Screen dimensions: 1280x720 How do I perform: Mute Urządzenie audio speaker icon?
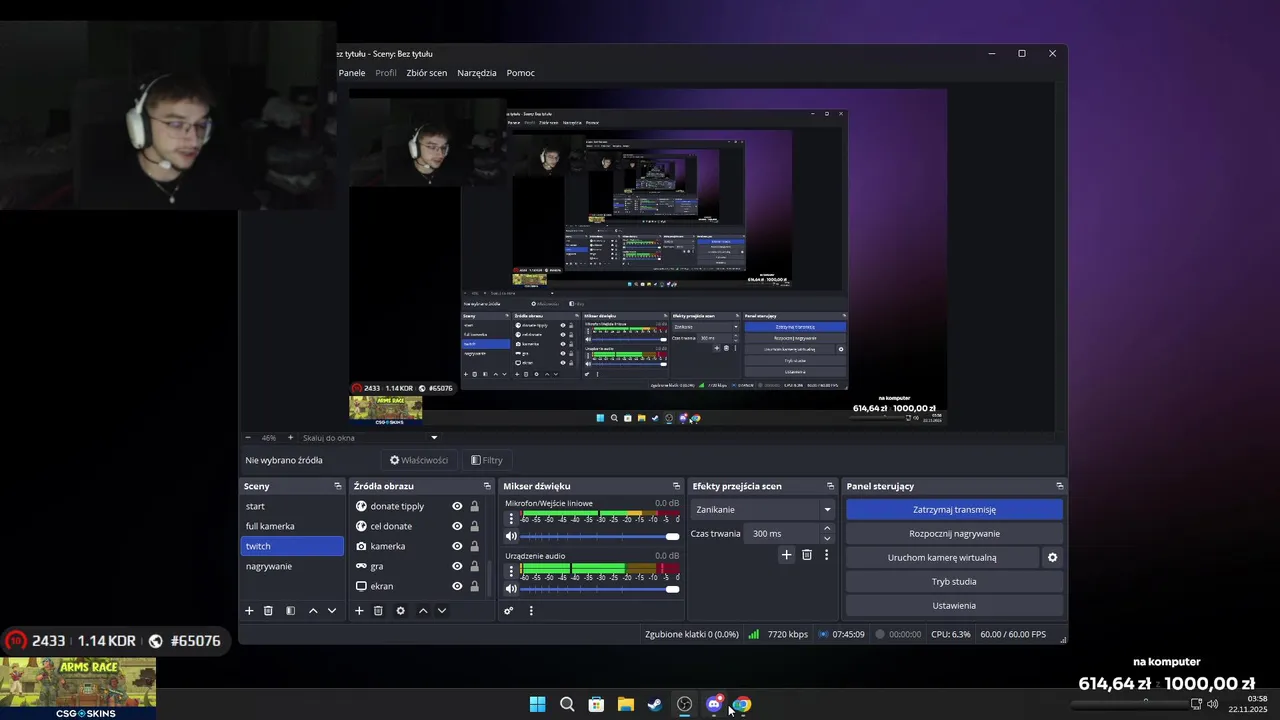click(511, 589)
